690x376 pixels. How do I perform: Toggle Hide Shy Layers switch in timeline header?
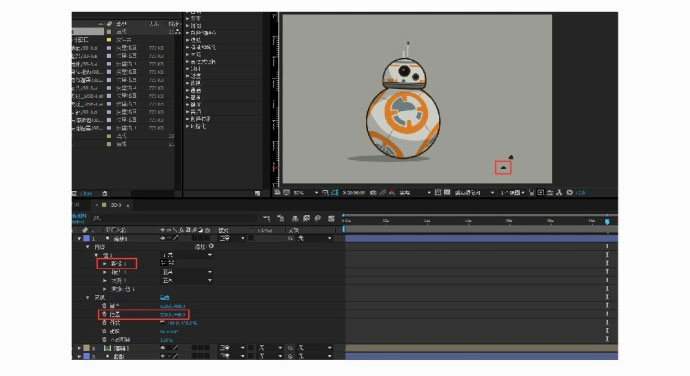(x=295, y=218)
